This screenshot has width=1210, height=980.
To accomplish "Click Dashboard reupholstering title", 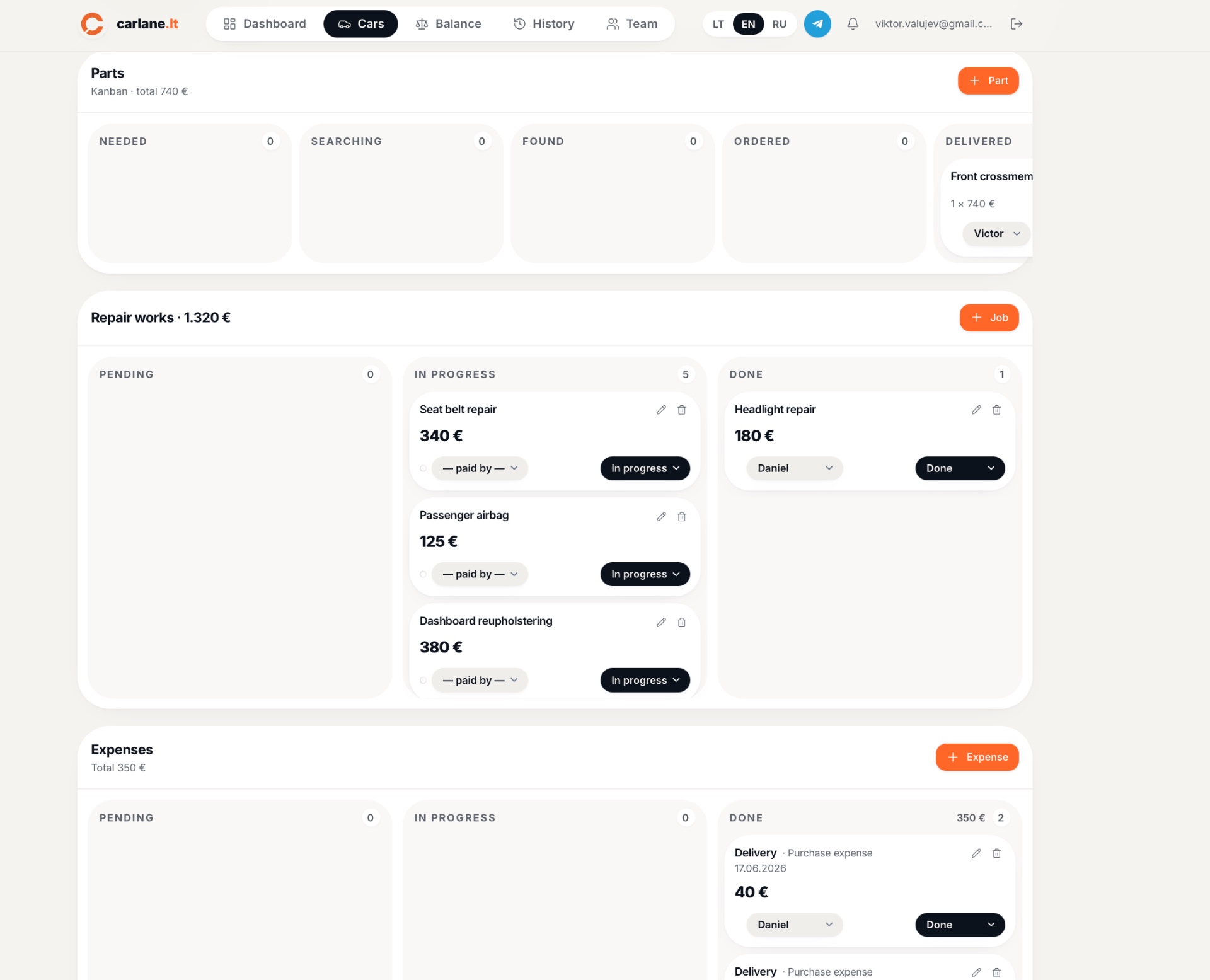I will pos(485,621).
